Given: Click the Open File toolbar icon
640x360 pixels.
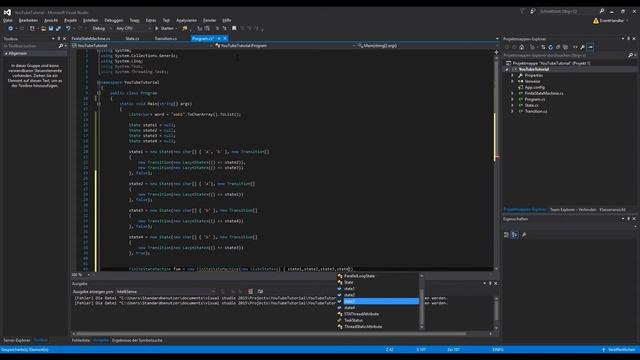Looking at the screenshot, I should click(x=43, y=29).
